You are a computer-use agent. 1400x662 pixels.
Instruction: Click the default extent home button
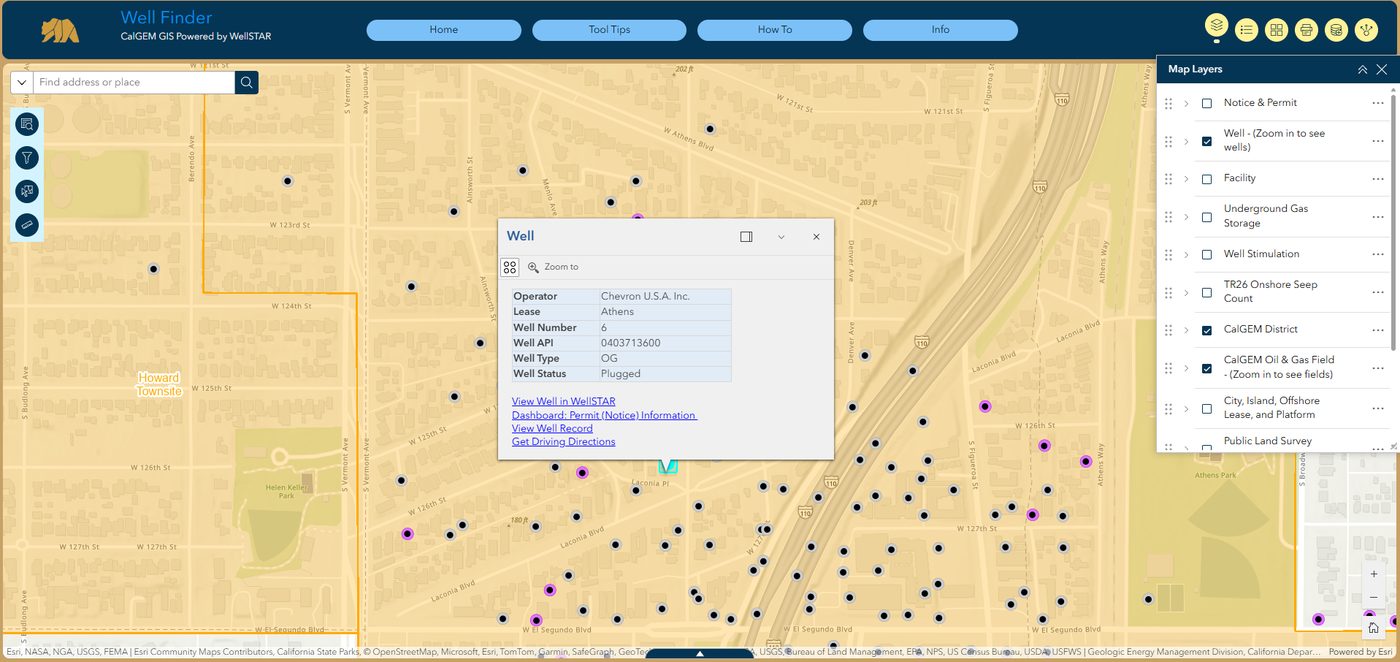click(x=1374, y=627)
